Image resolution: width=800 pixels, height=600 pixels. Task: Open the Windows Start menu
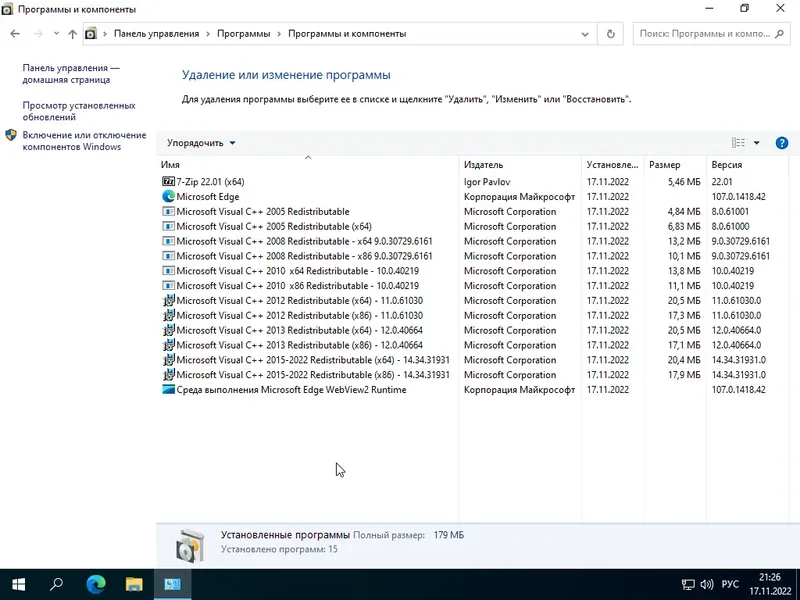[18, 584]
